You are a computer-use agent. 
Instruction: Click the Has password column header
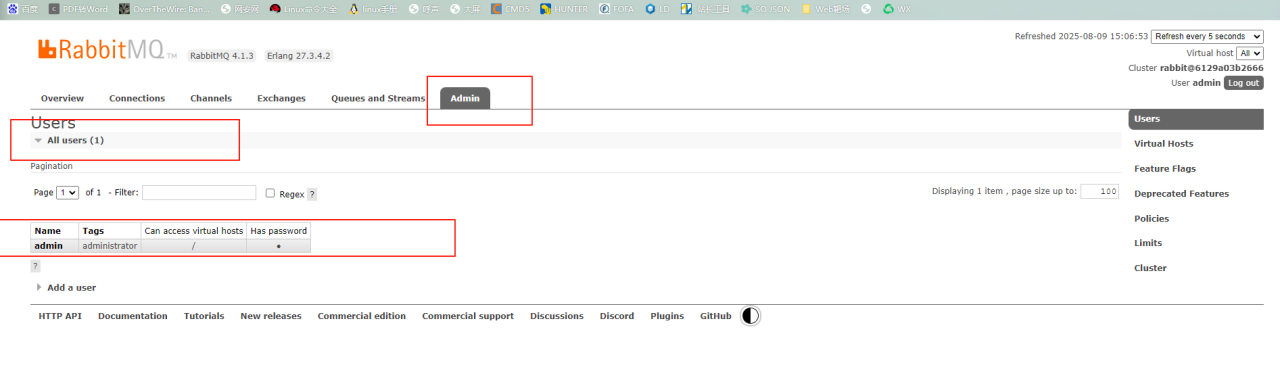(278, 231)
